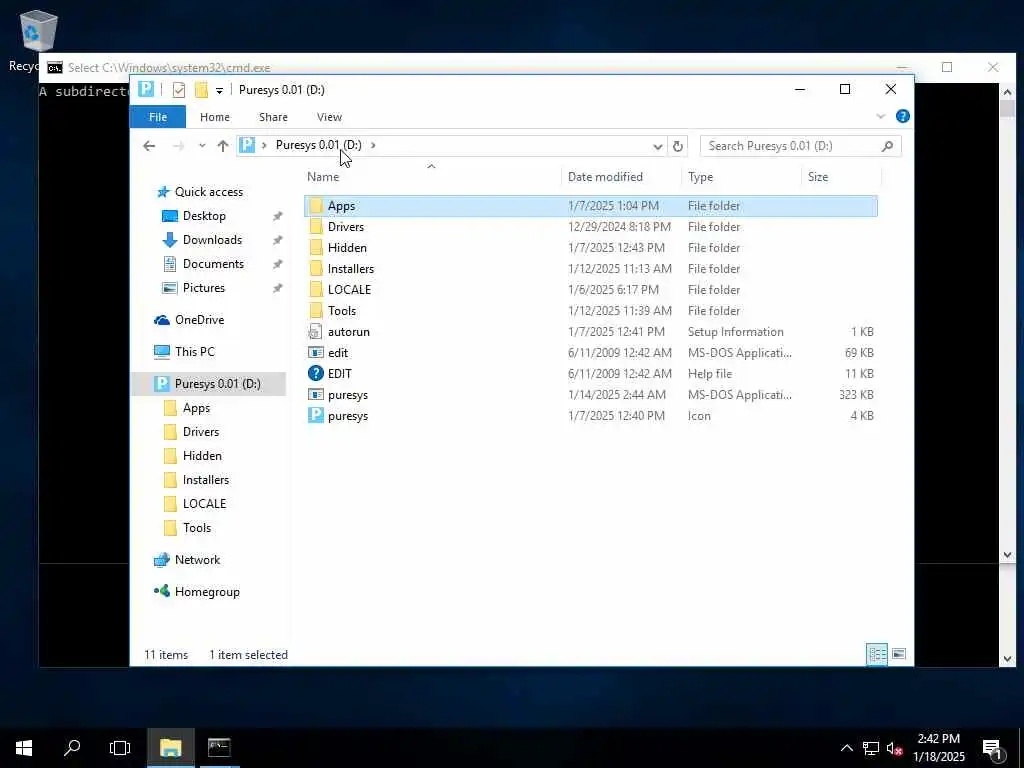Select the puresys MS-DOS application icon

click(x=316, y=394)
